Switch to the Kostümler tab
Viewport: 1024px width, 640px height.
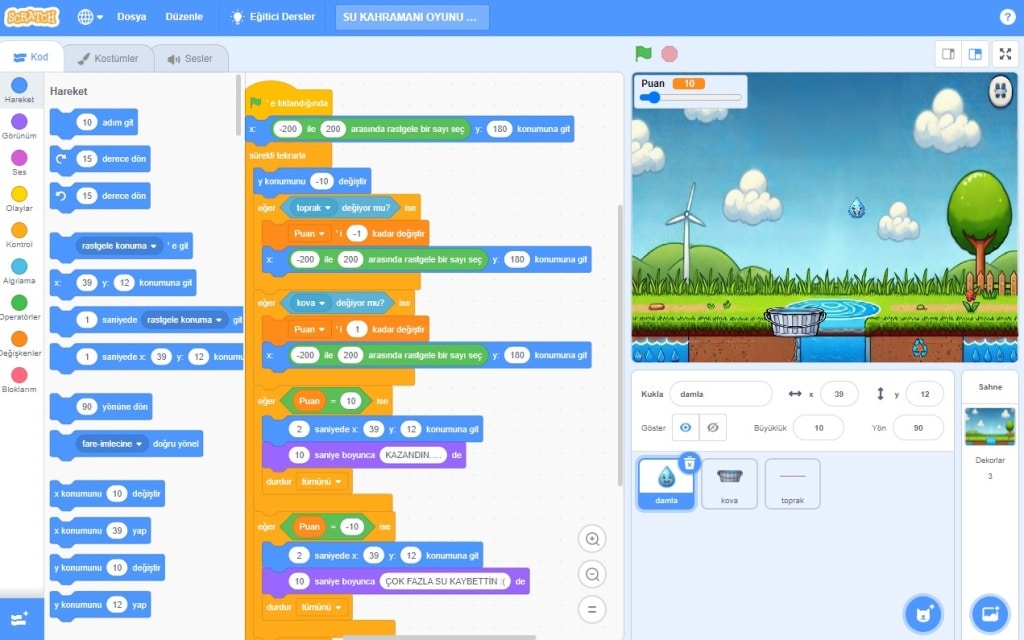(109, 58)
